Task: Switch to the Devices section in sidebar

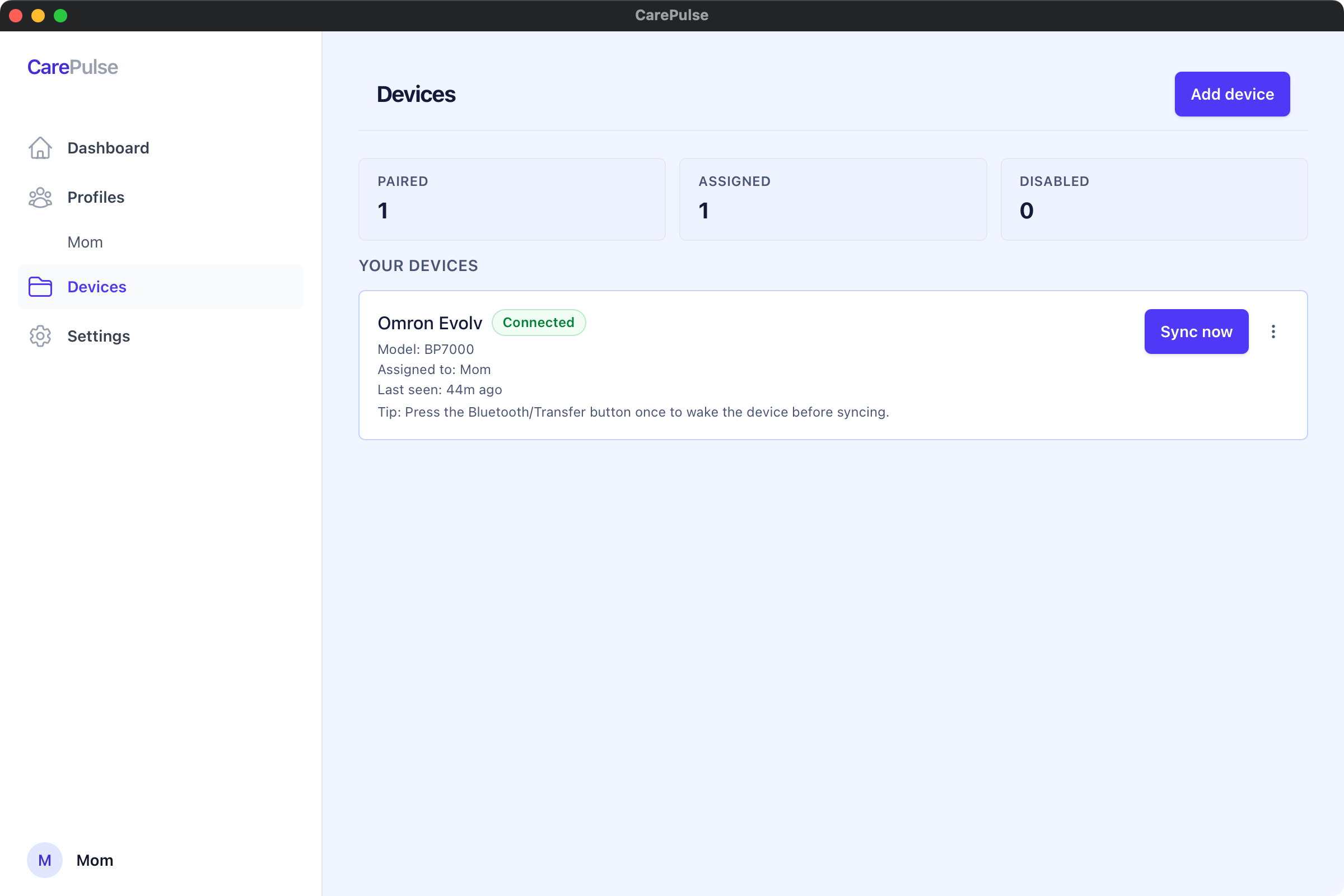Action: pyautogui.click(x=96, y=287)
